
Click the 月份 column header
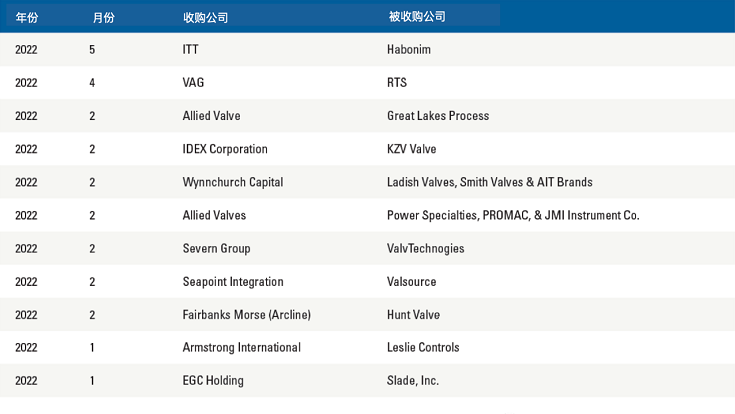point(104,18)
